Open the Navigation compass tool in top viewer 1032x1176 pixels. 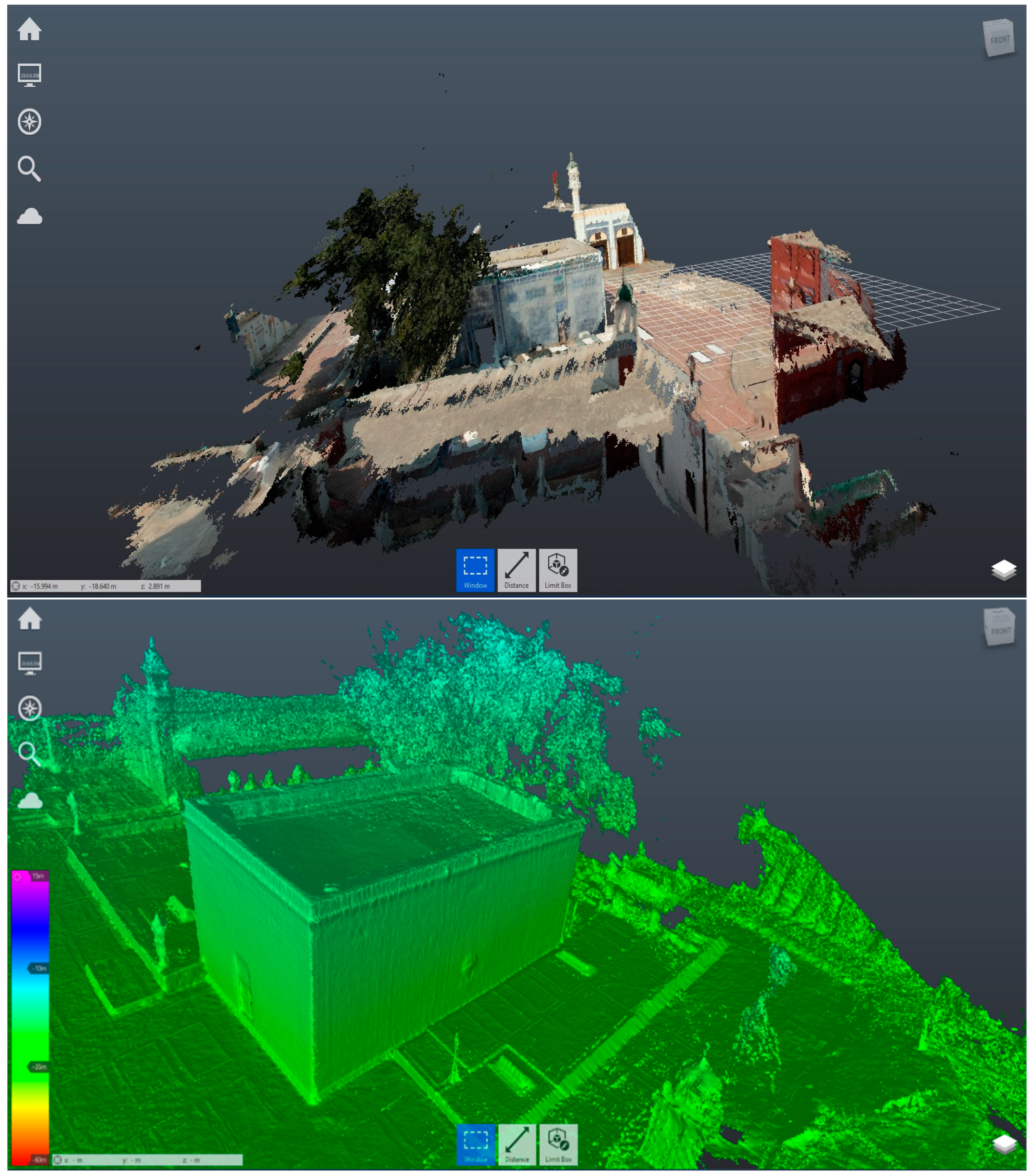click(x=29, y=122)
